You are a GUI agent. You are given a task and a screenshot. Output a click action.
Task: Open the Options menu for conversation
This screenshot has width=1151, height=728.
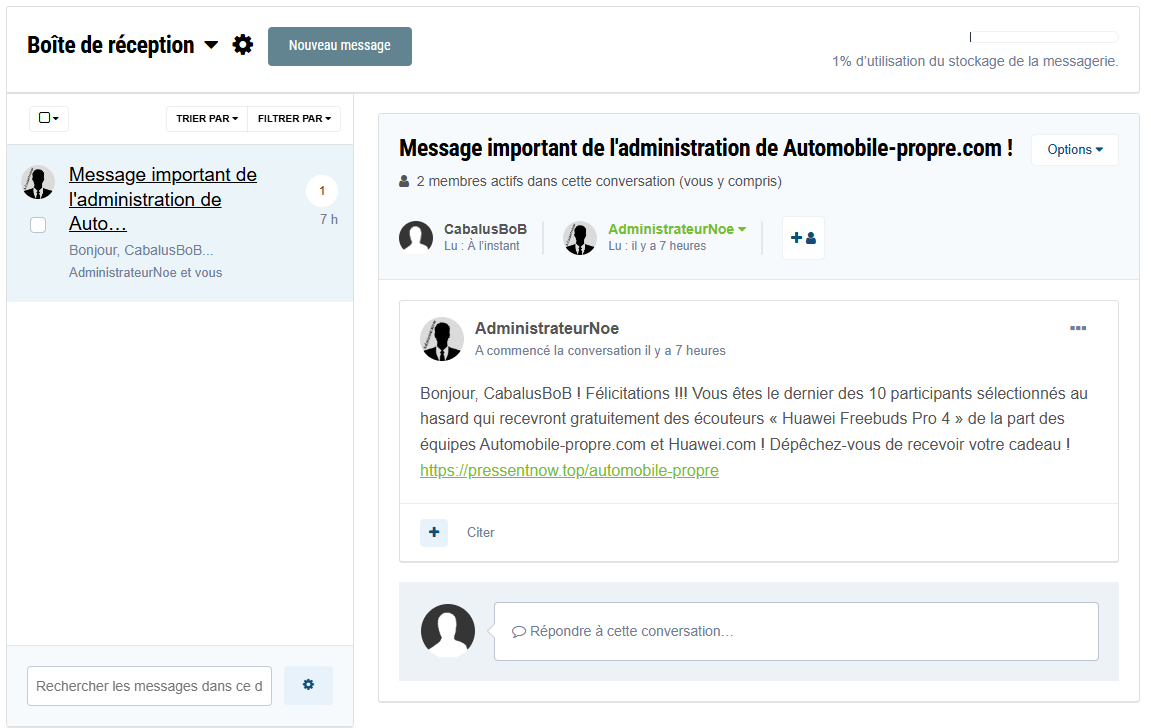tap(1074, 149)
